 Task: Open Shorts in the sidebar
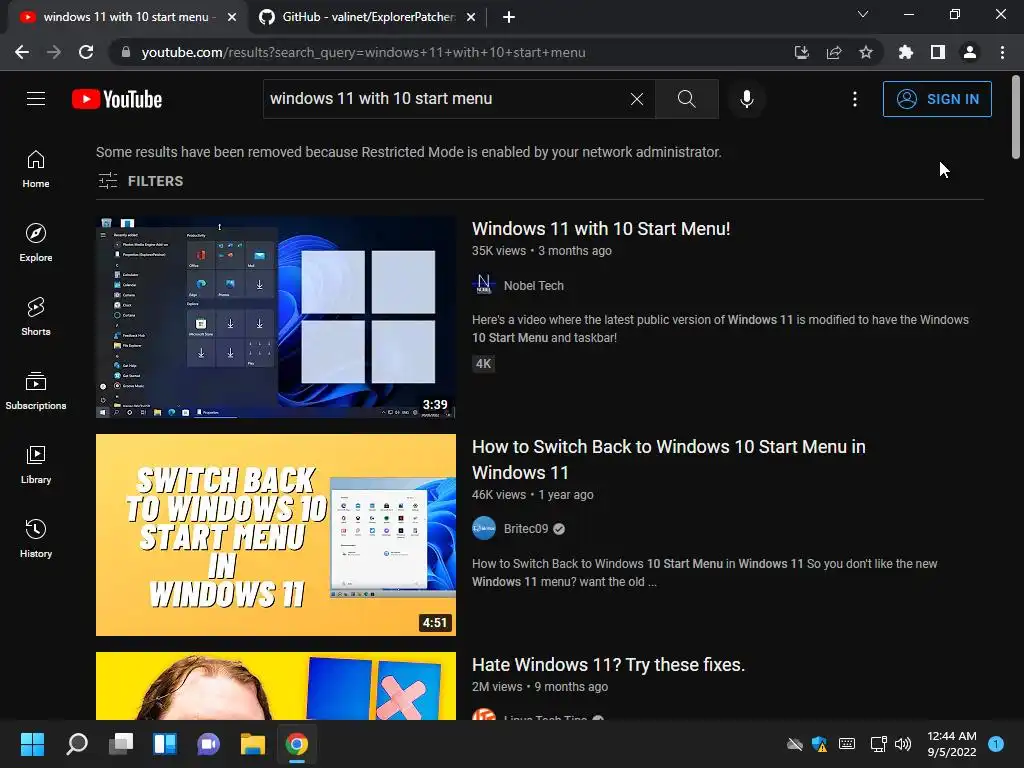point(36,317)
